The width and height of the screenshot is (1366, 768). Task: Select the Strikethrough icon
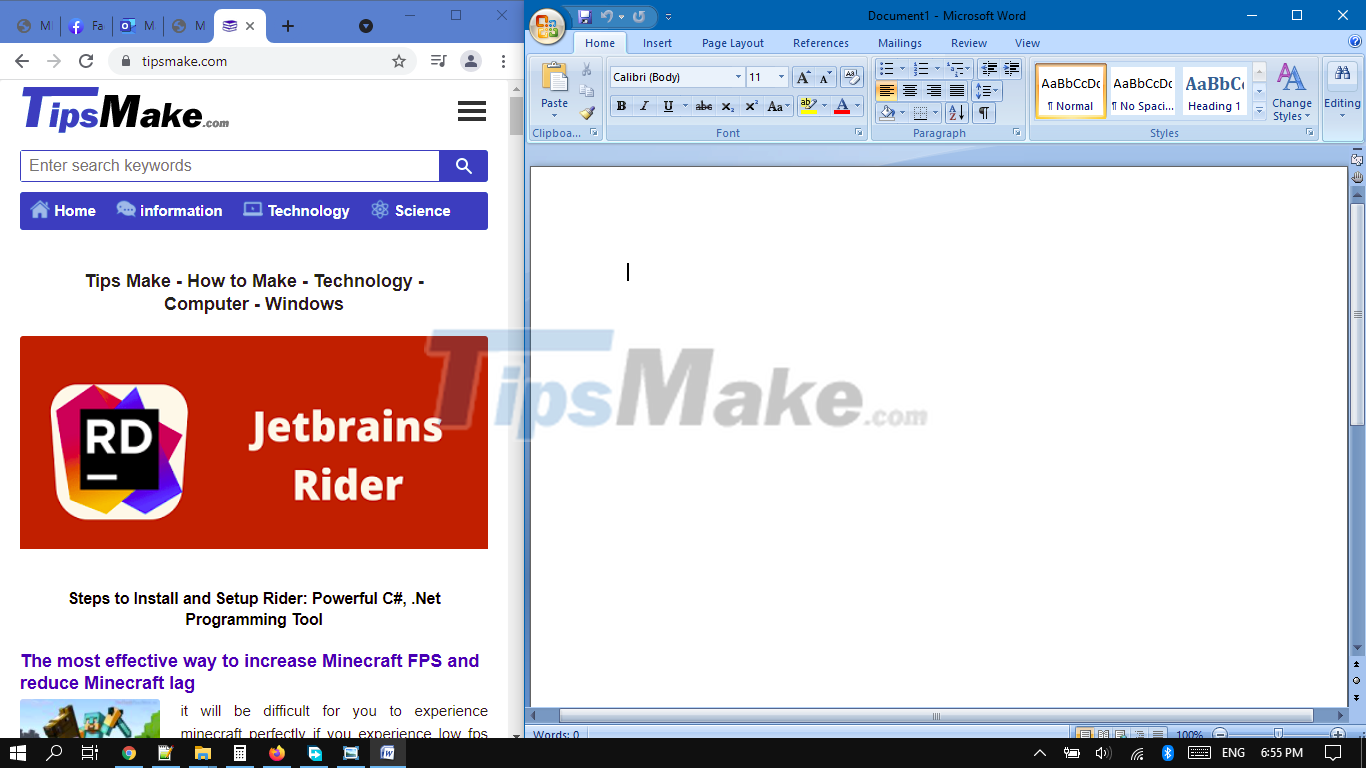703,105
